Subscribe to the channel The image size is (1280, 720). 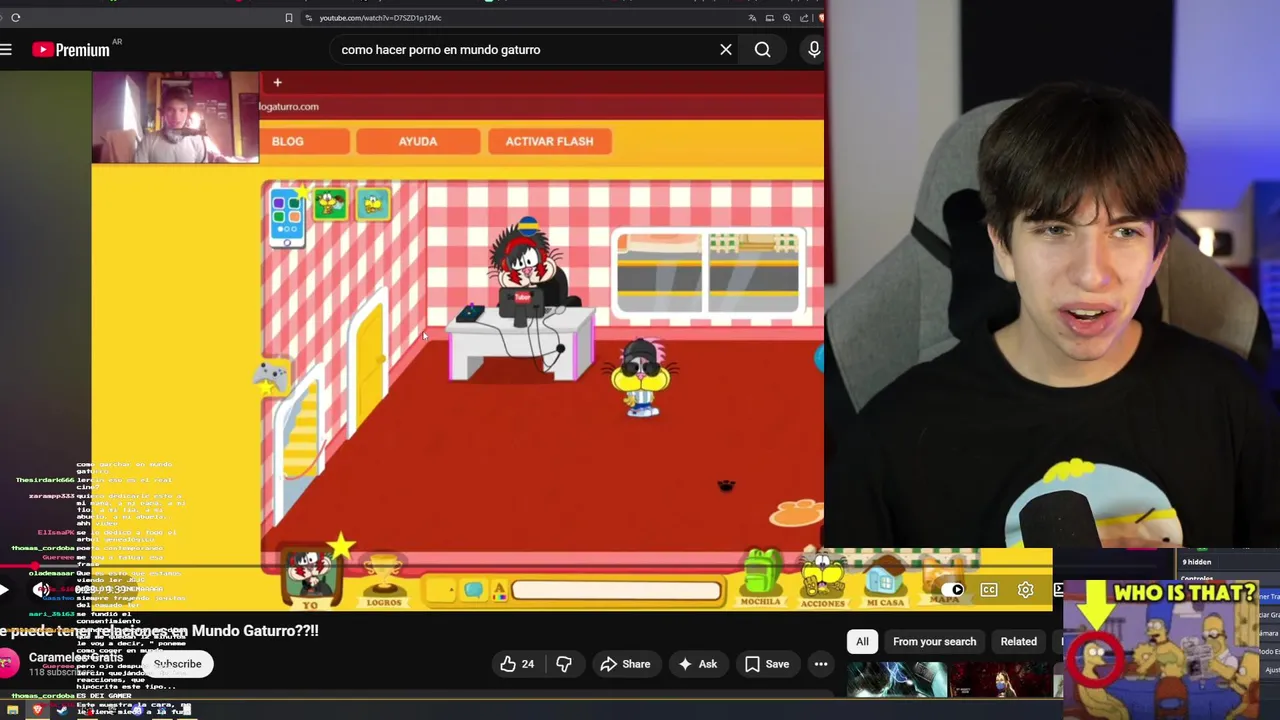(177, 664)
